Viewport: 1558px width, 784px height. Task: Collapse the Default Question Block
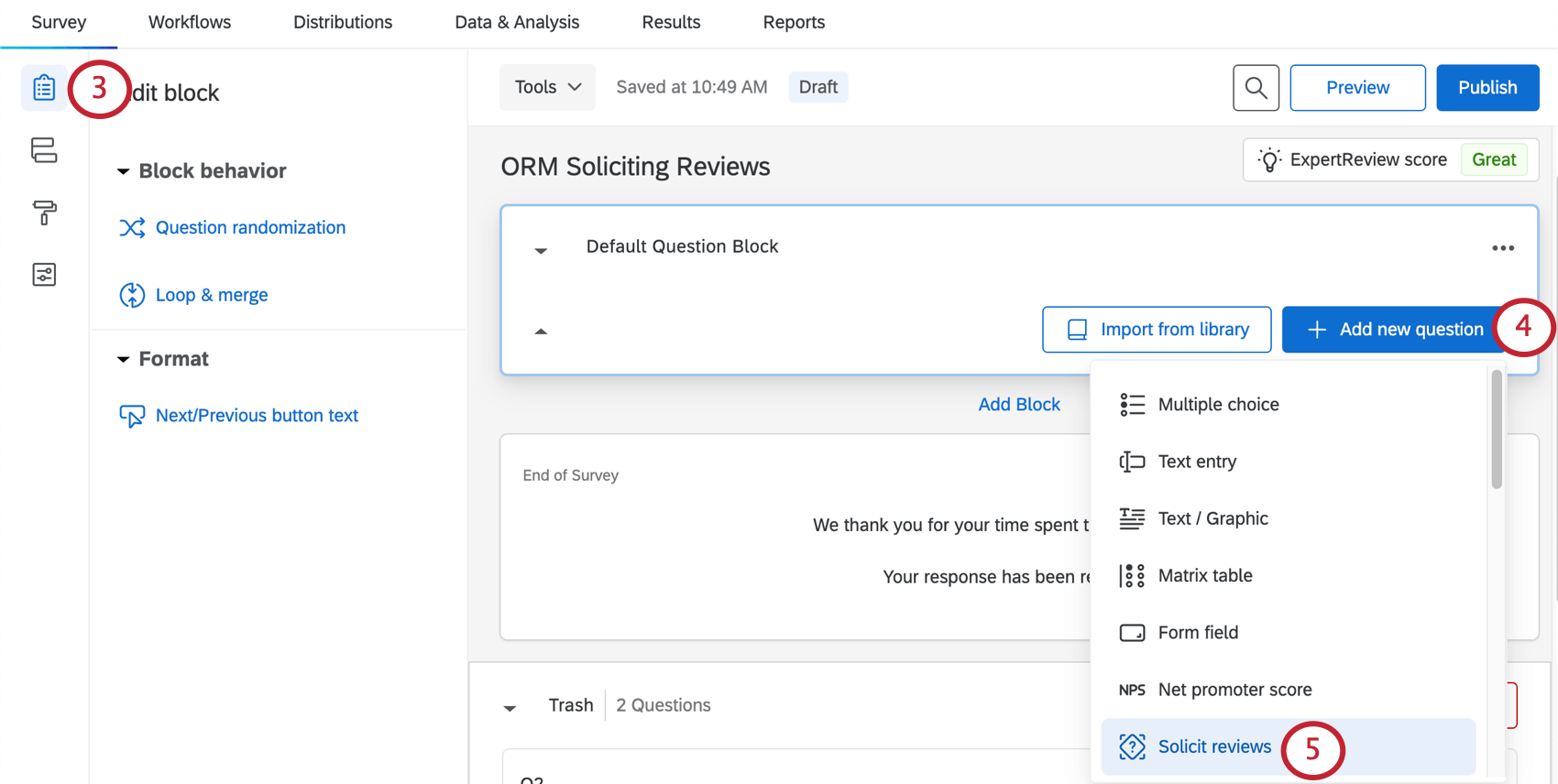click(541, 250)
